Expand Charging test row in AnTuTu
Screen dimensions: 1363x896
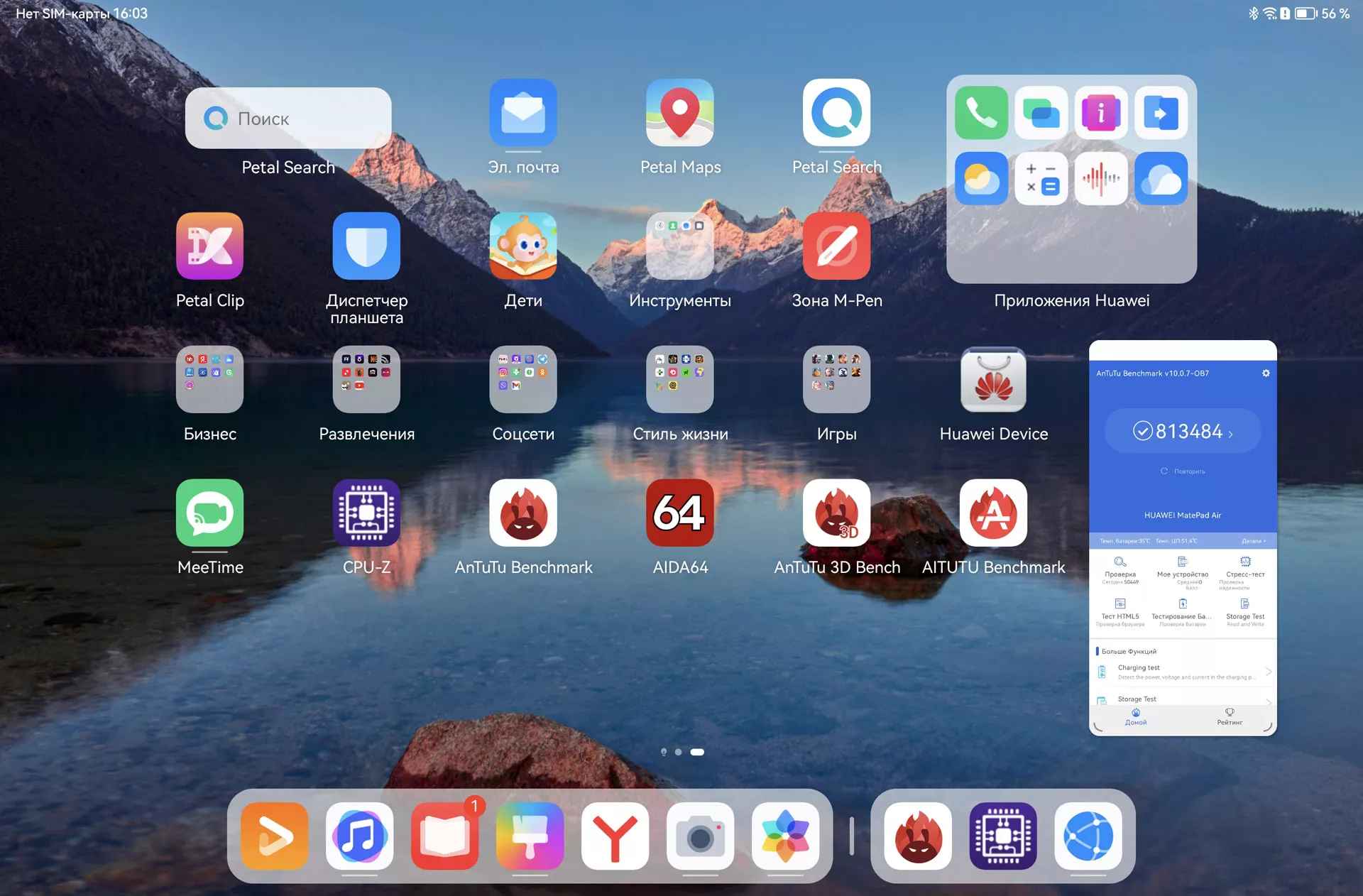coord(1183,672)
